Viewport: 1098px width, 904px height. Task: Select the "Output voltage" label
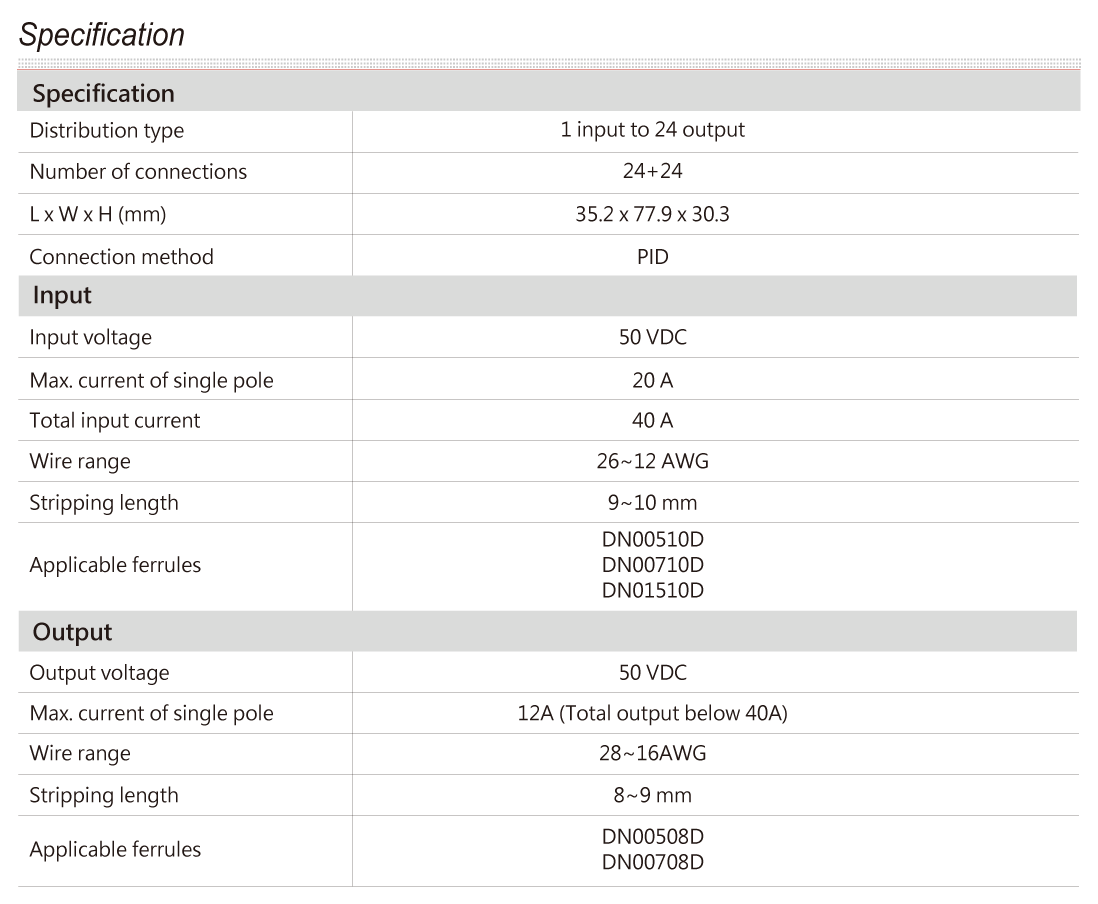tap(99, 673)
